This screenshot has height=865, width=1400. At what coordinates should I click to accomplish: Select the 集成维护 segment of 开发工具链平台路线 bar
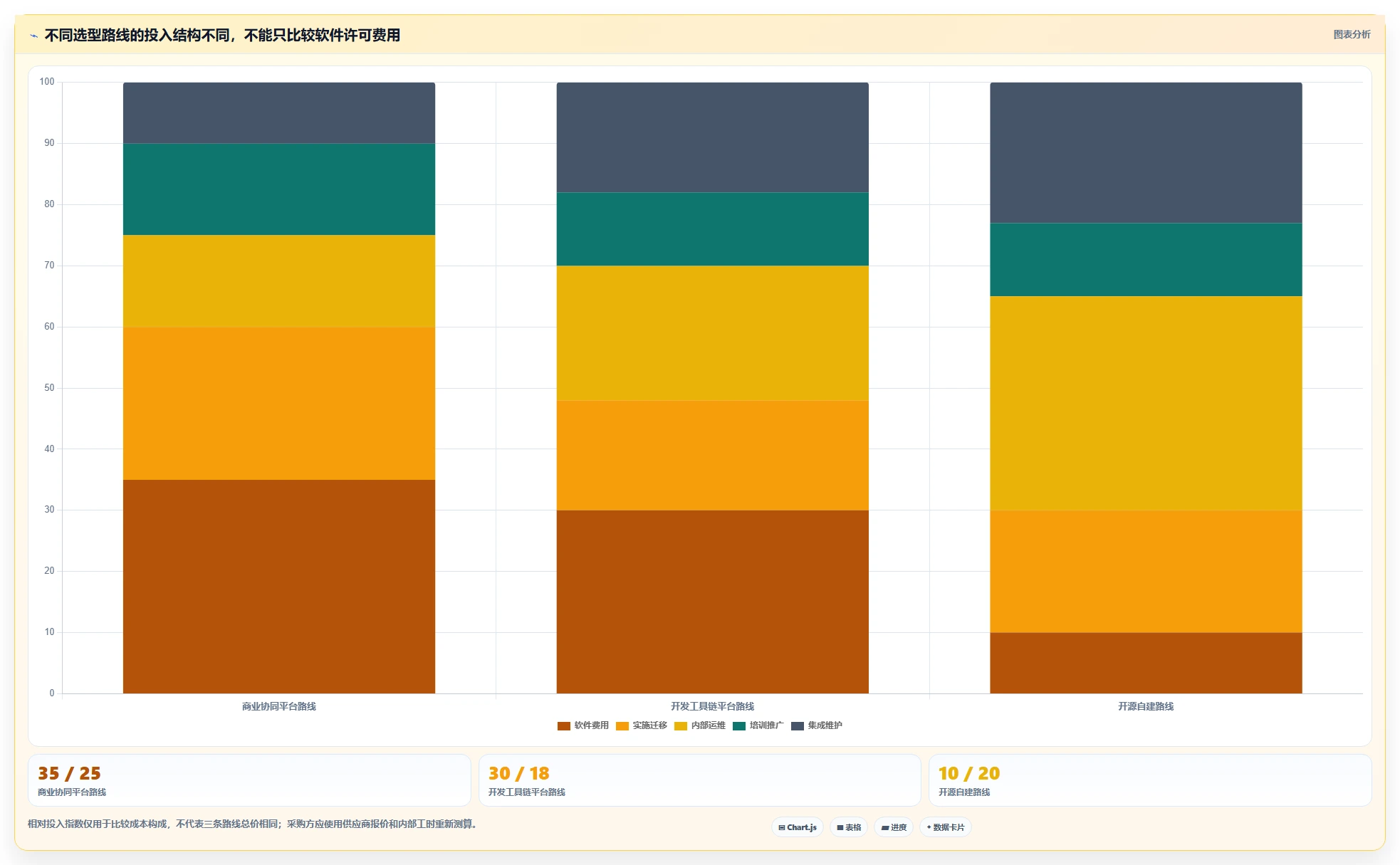[712, 137]
